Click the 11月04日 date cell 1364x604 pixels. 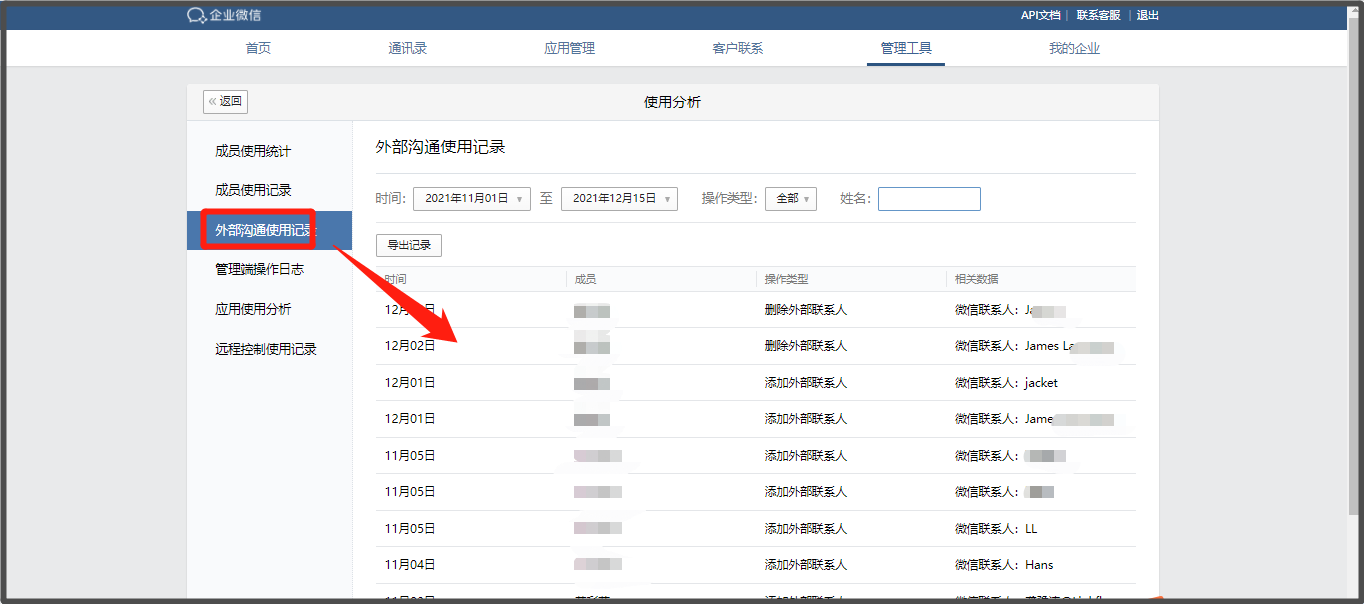pos(410,565)
